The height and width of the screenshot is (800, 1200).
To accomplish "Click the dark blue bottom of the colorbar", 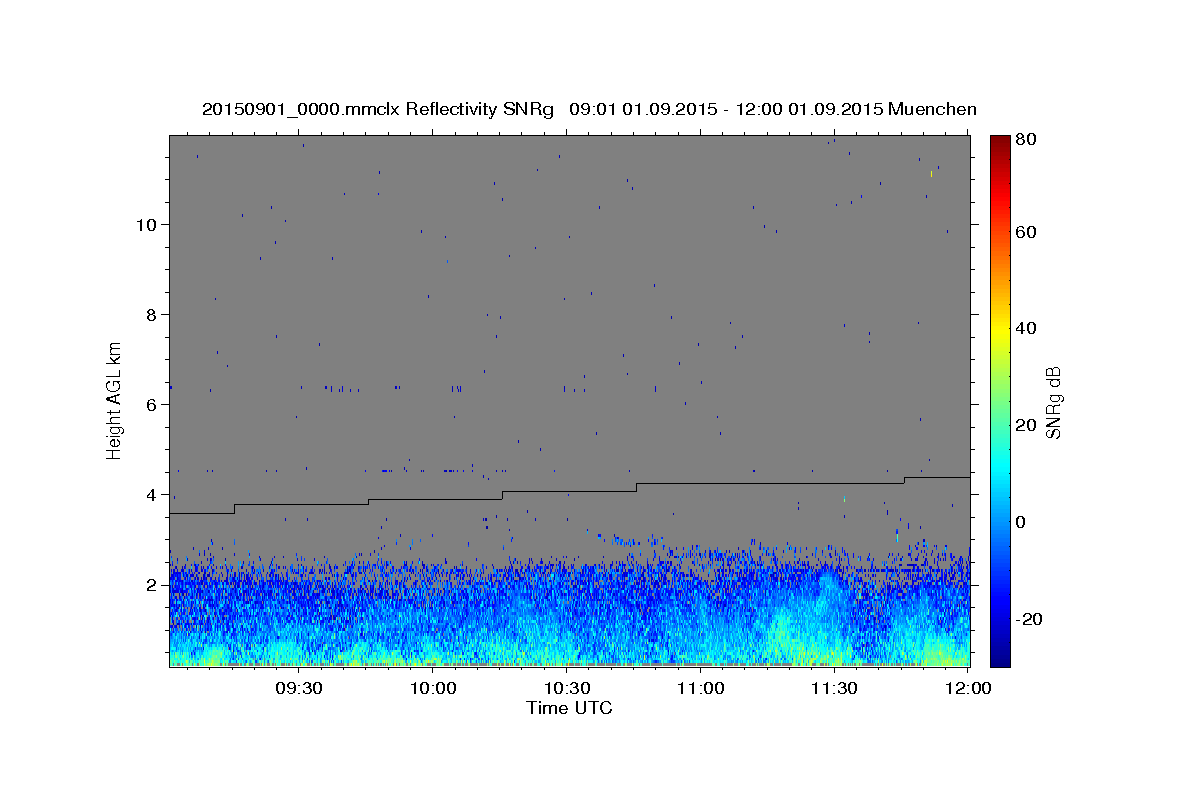I will click(1000, 658).
